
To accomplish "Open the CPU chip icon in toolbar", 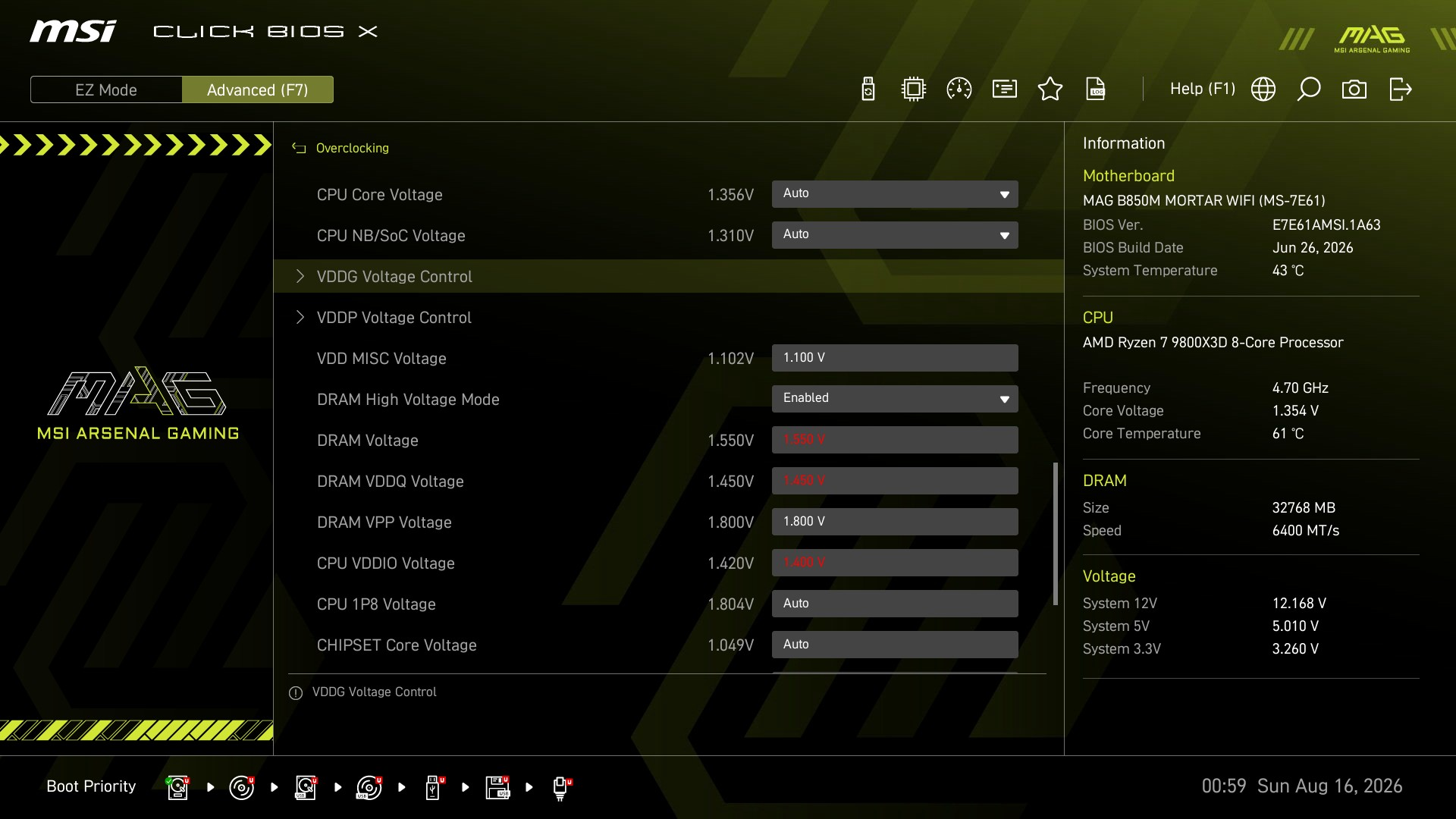I will coord(914,89).
